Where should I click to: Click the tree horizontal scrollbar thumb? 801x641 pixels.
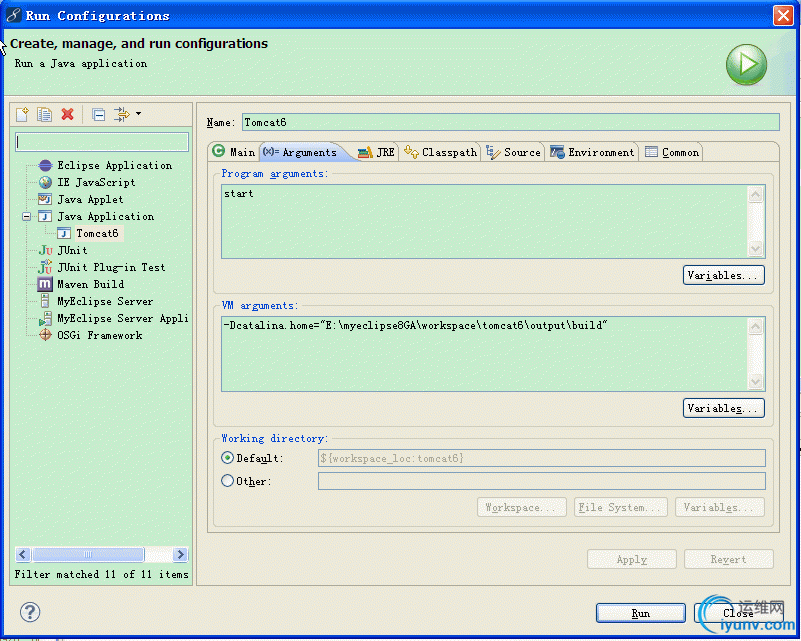[x=88, y=554]
